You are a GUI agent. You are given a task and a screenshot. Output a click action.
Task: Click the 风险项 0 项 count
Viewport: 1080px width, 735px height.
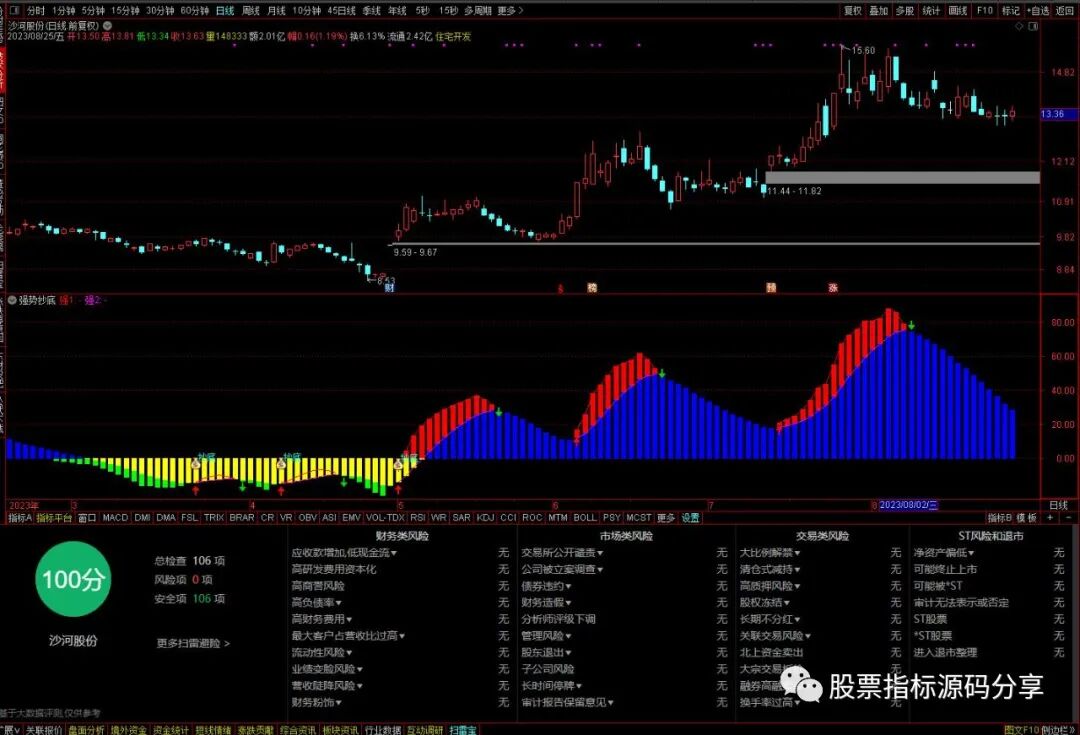(184, 579)
